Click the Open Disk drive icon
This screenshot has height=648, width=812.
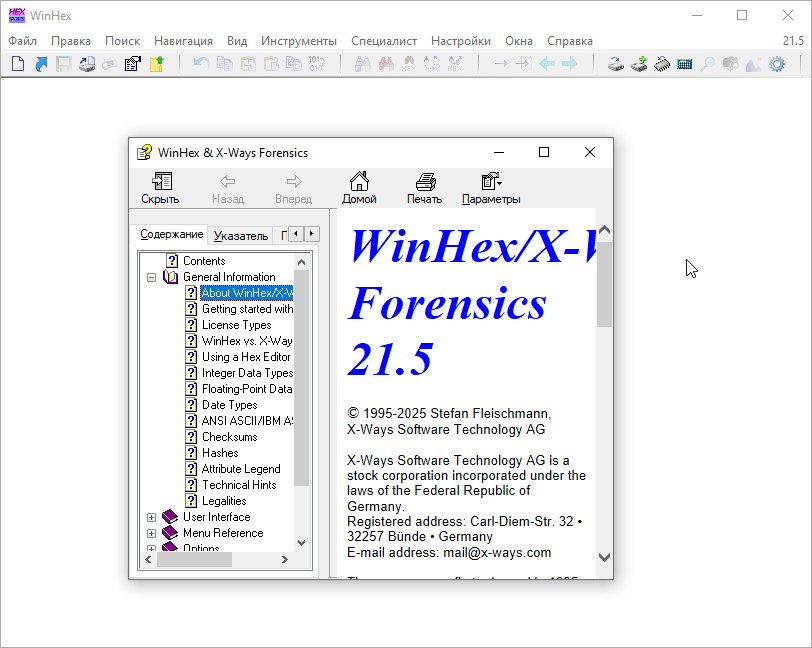(x=616, y=64)
